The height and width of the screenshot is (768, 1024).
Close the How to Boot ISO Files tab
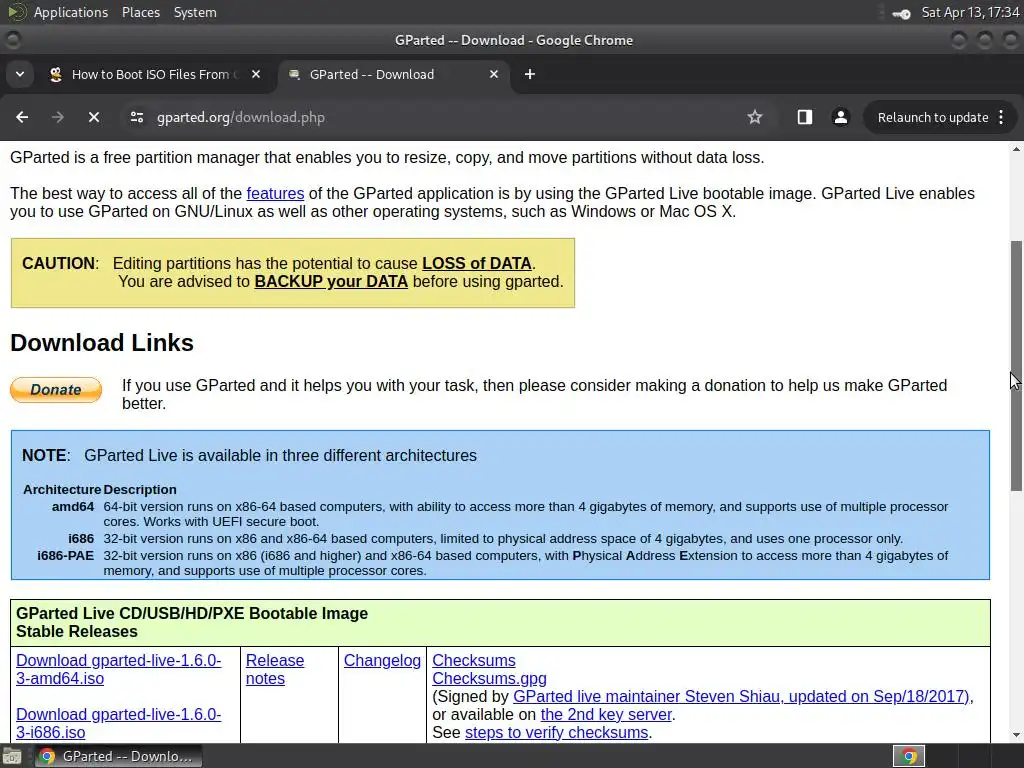tap(256, 74)
